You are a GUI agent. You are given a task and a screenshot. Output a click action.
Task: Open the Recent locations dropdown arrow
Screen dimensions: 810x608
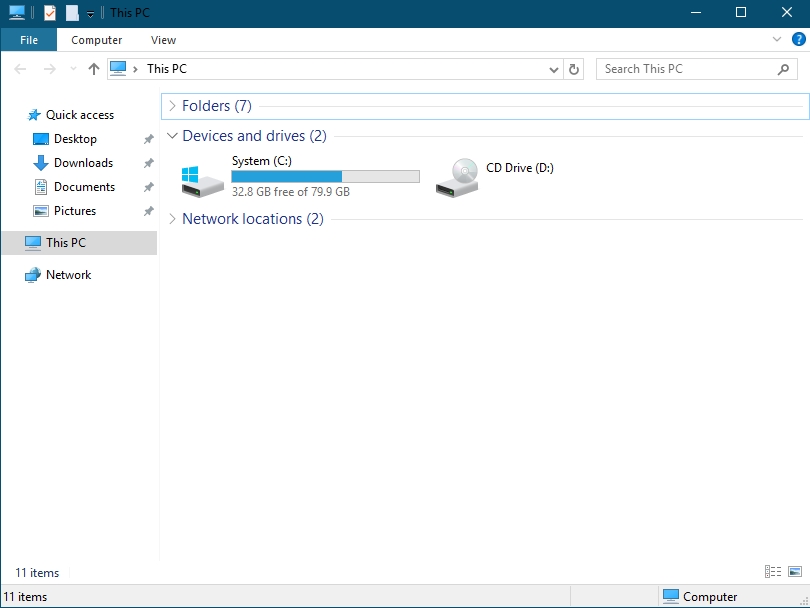click(73, 69)
